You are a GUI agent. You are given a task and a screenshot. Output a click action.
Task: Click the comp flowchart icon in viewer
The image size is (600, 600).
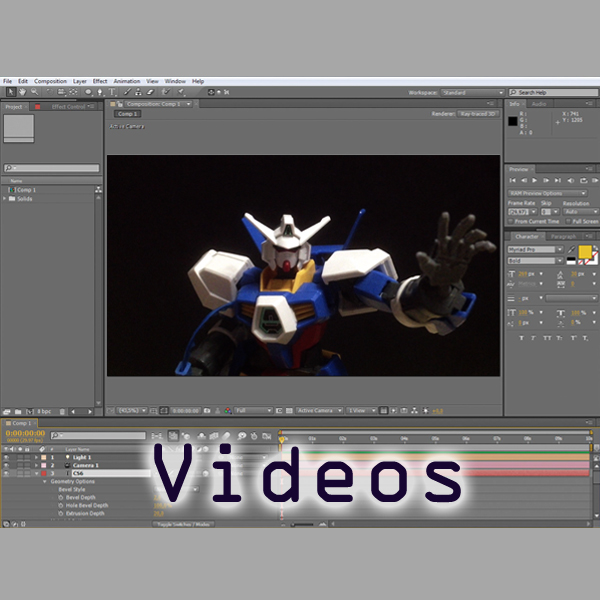point(414,411)
